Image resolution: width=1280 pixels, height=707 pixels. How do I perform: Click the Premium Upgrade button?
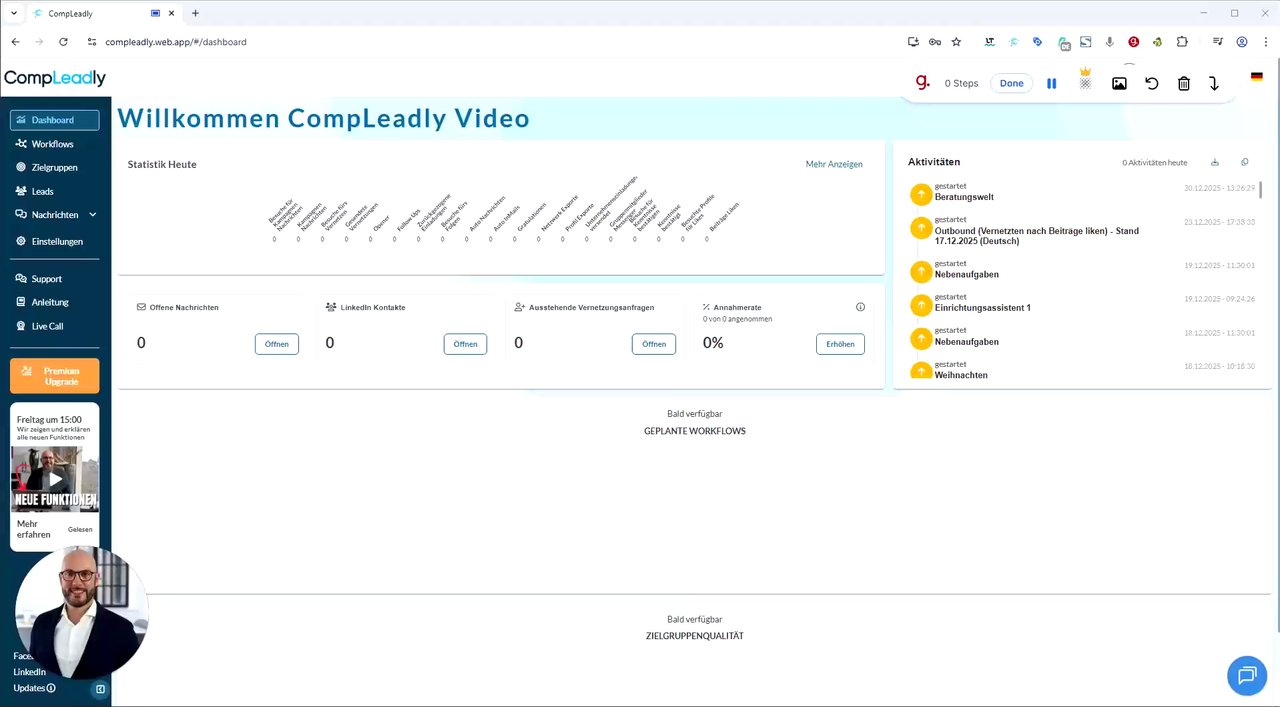pyautogui.click(x=54, y=376)
